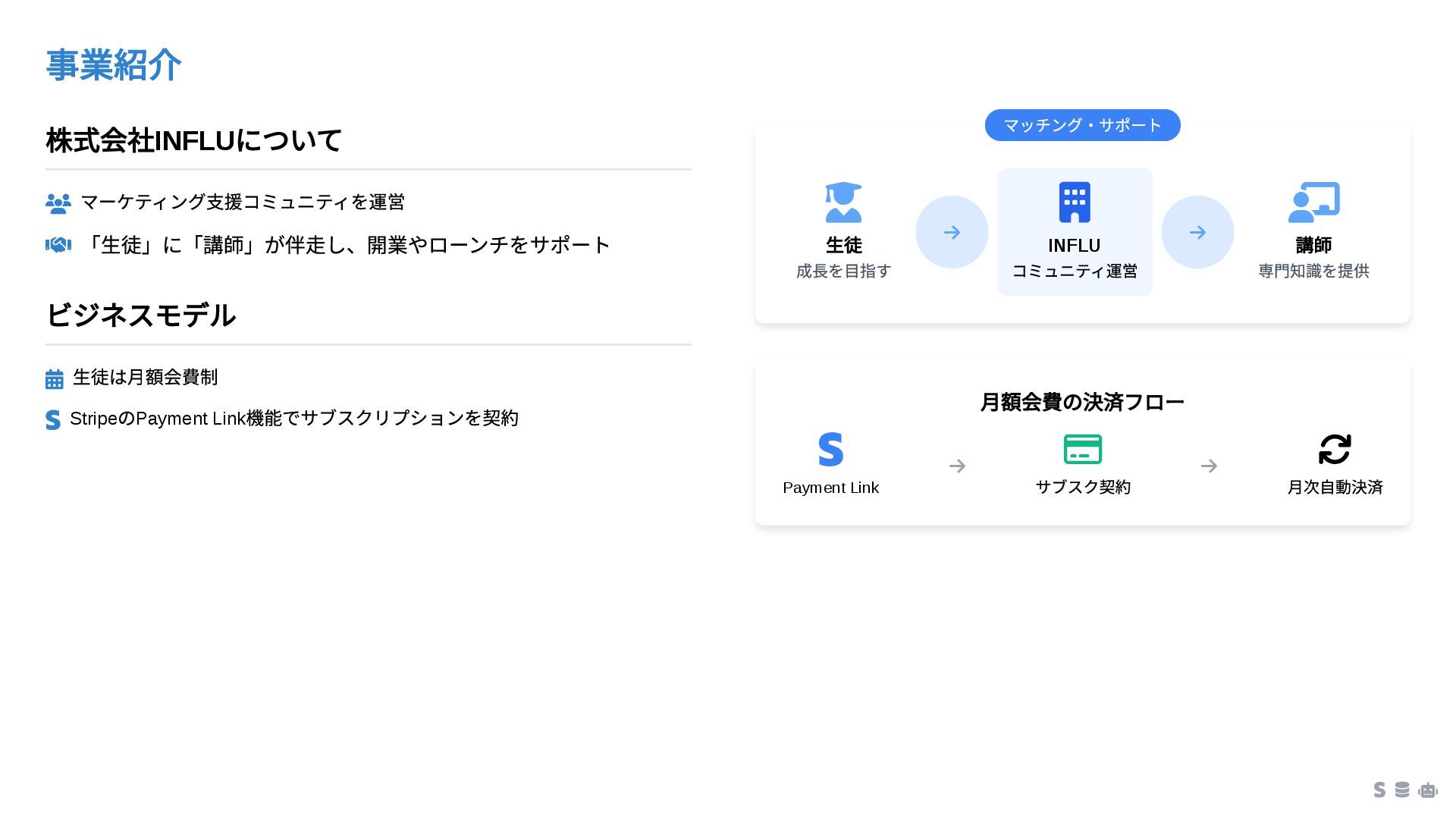This screenshot has width=1456, height=819.
Task: Click the calendar icon next to 生徒は月額会費制
Action: (x=55, y=379)
